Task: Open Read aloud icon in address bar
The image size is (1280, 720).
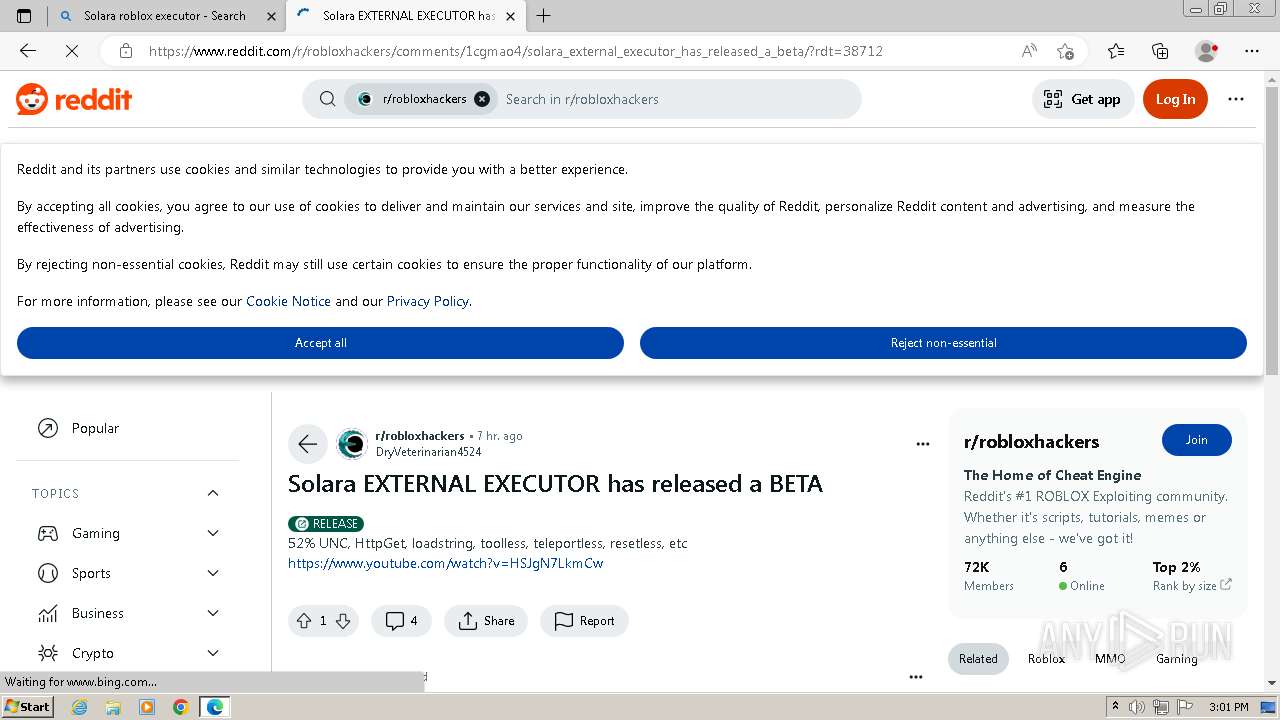Action: pyautogui.click(x=1028, y=51)
